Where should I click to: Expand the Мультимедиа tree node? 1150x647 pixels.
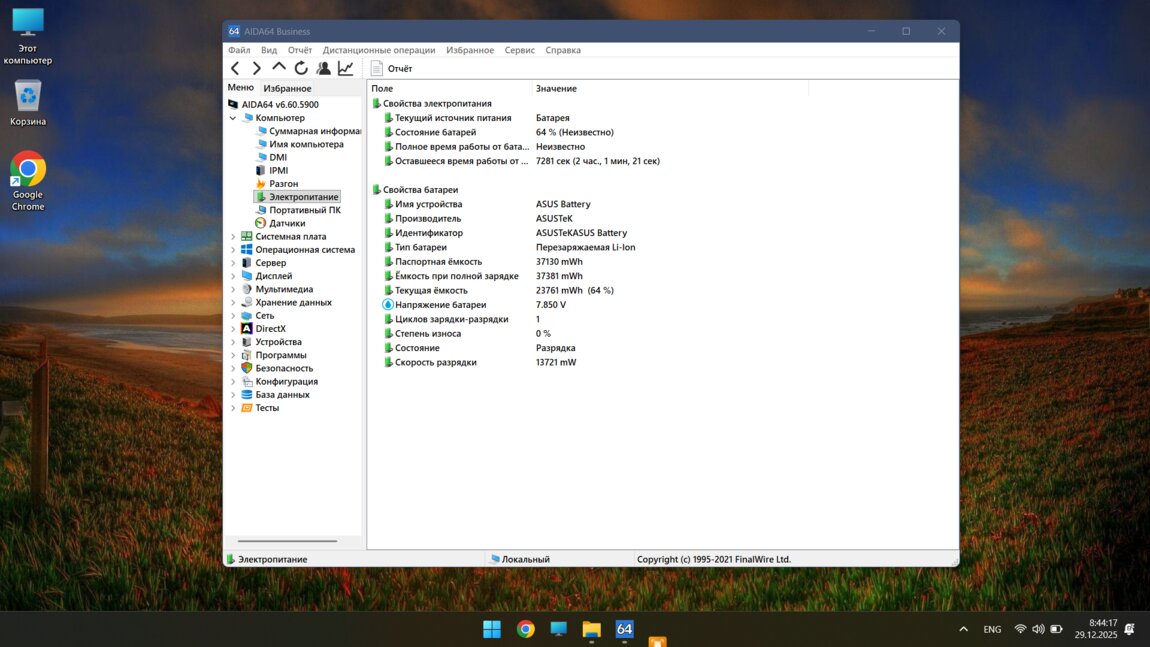pos(233,289)
